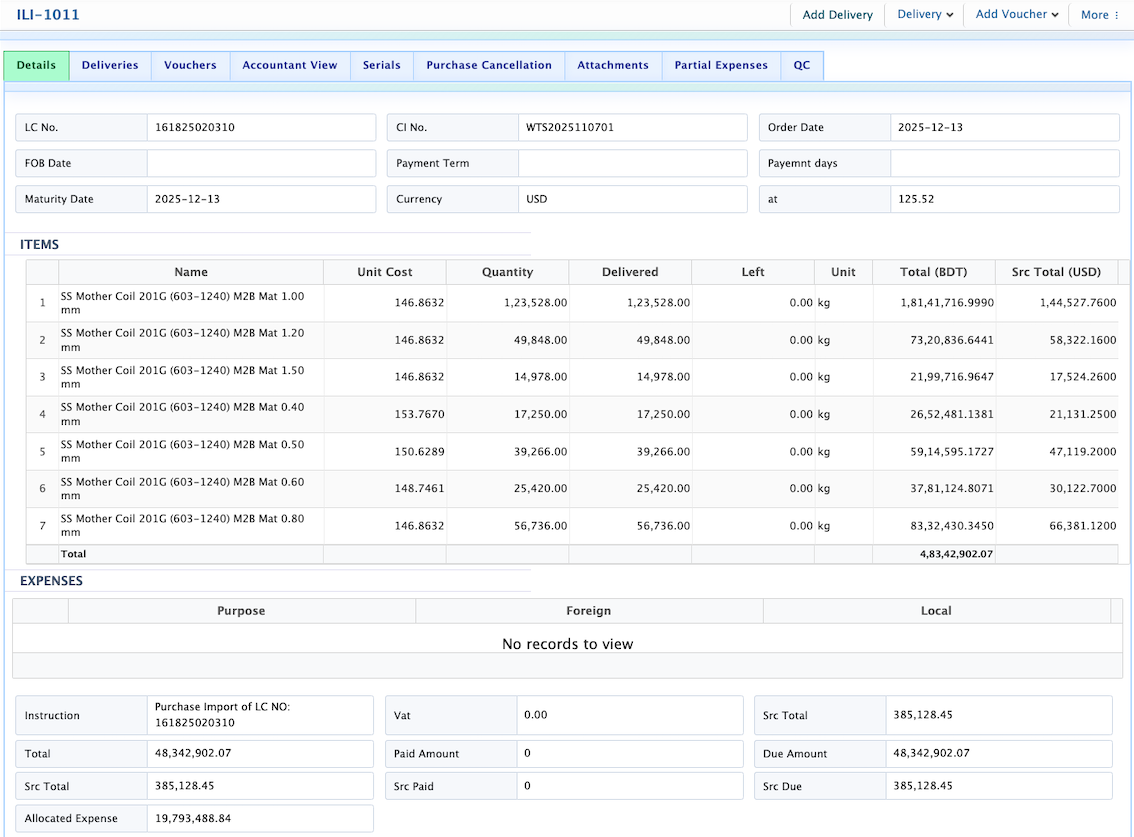1134x837 pixels.
Task: Click the Quantity column header
Action: pyautogui.click(x=508, y=272)
